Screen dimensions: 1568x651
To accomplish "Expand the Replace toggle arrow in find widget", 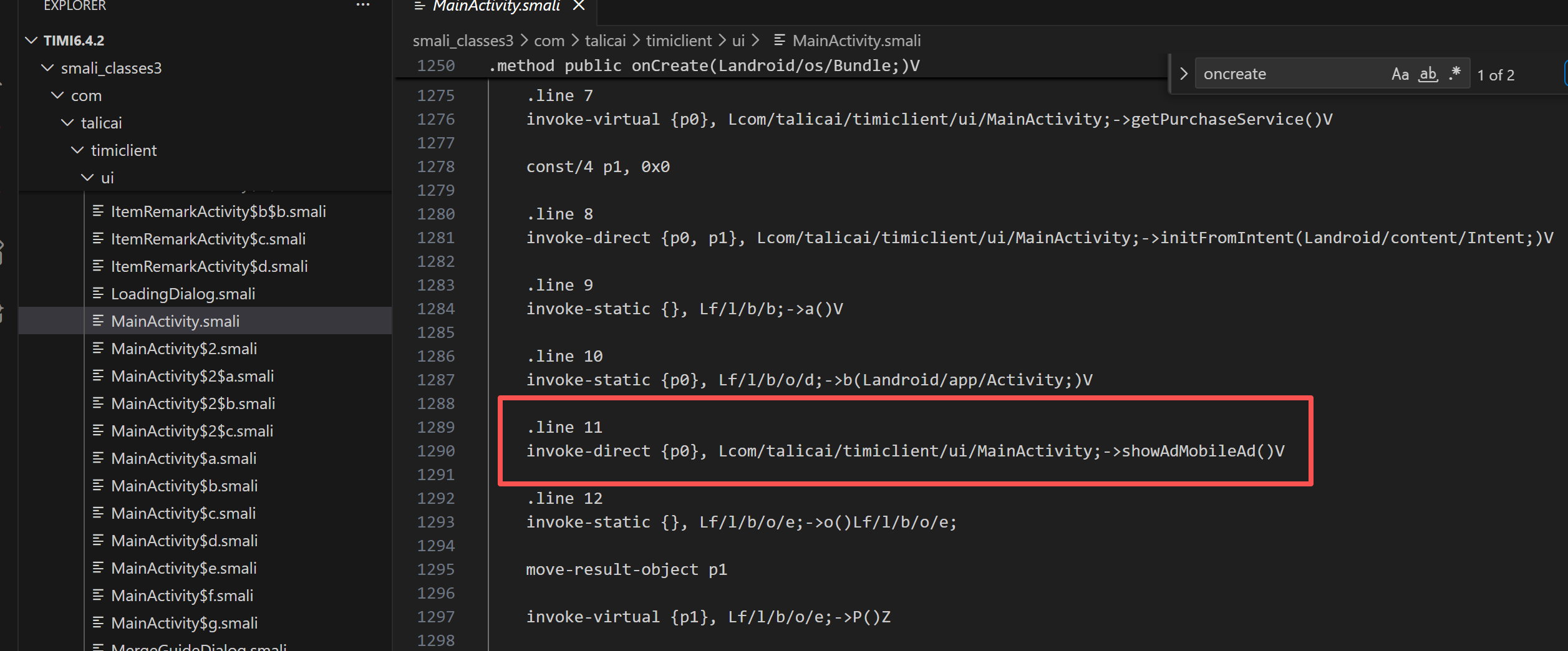I will pyautogui.click(x=1184, y=74).
